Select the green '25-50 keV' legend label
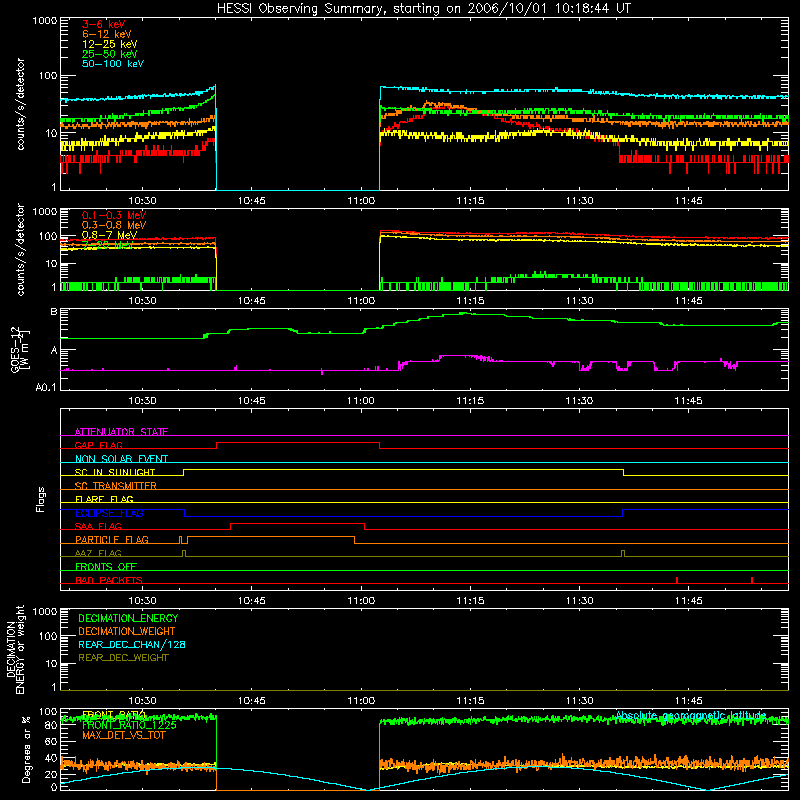Screen dimensions: 800x800 tap(110, 54)
